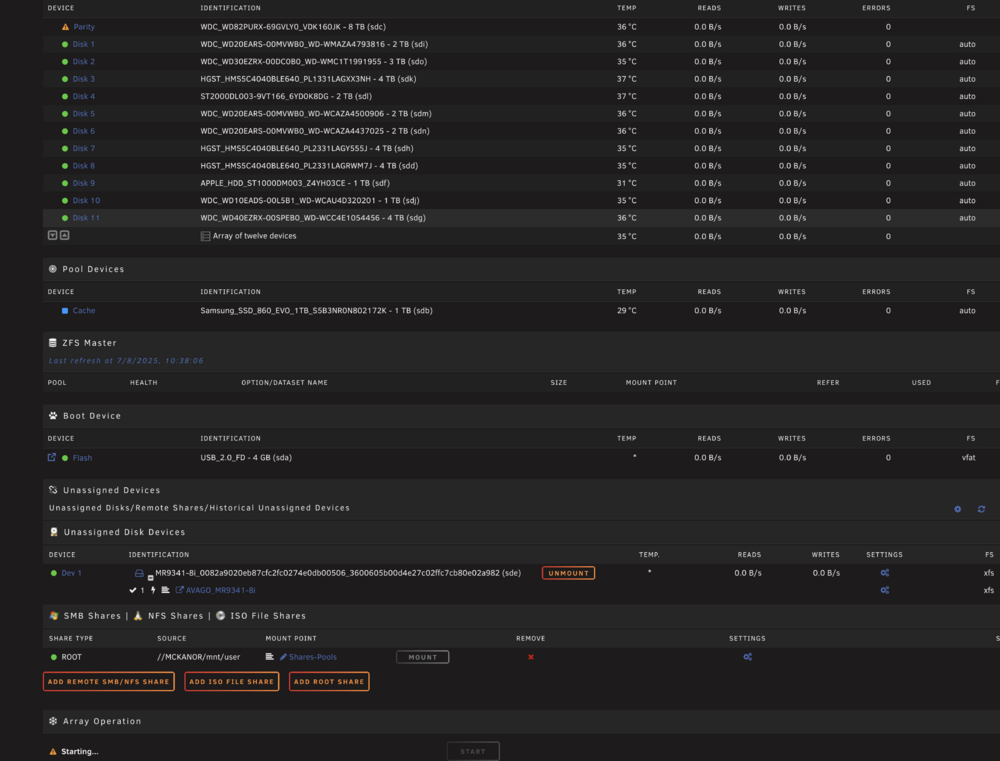The image size is (1000, 761).
Task: Click the script icon beside AVAGO_MR9341-8i
Action: (165, 590)
